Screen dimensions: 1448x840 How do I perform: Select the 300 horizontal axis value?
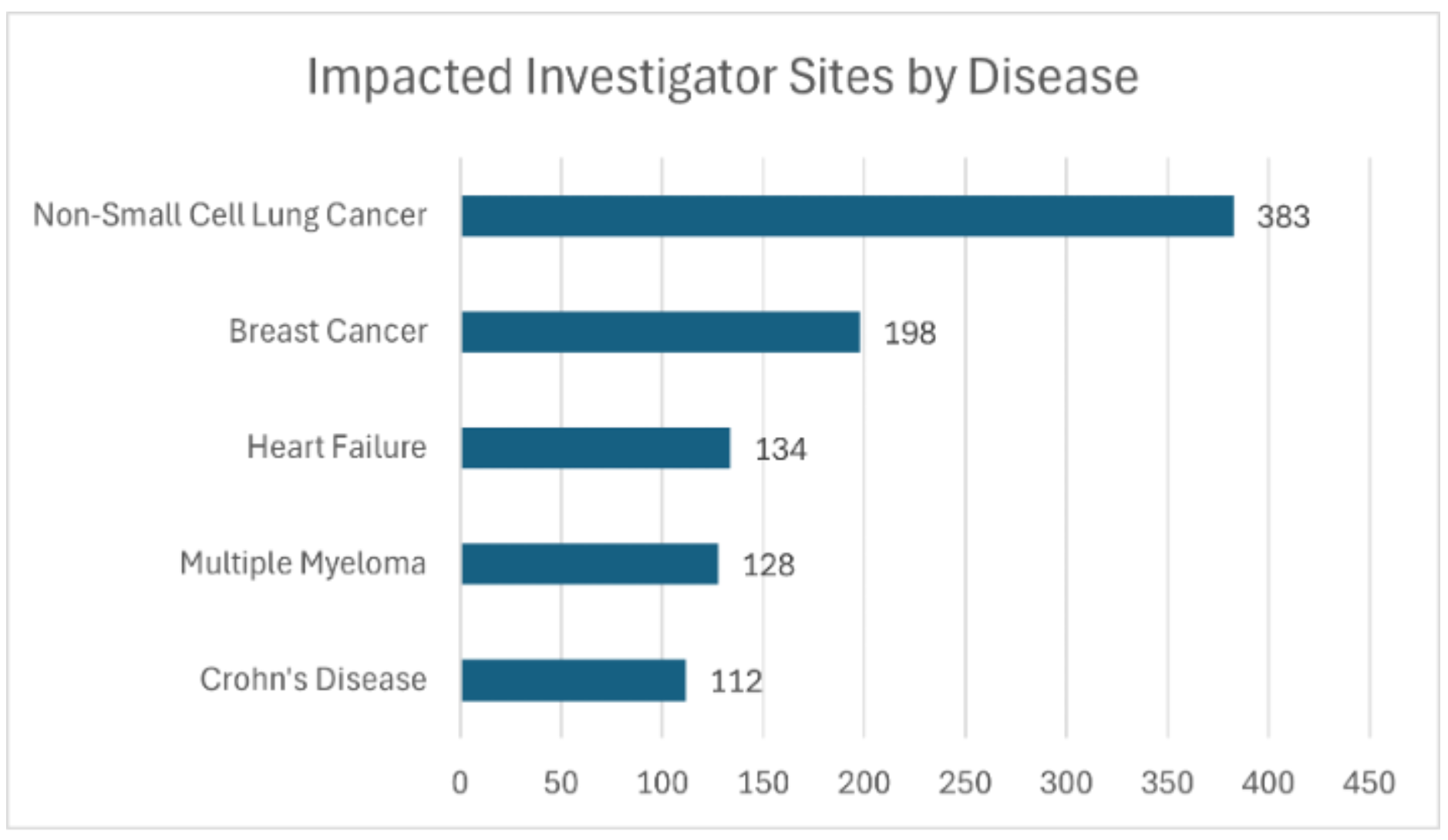click(x=1066, y=783)
